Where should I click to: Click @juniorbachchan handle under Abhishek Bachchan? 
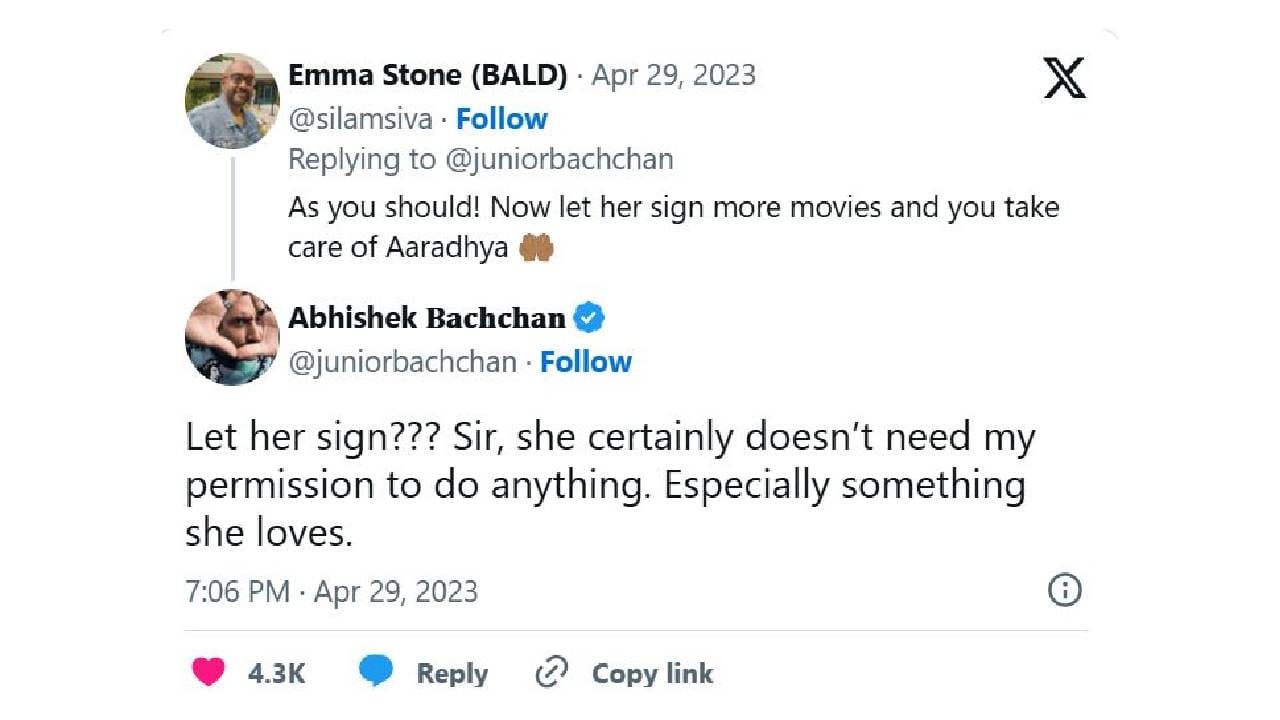[402, 362]
